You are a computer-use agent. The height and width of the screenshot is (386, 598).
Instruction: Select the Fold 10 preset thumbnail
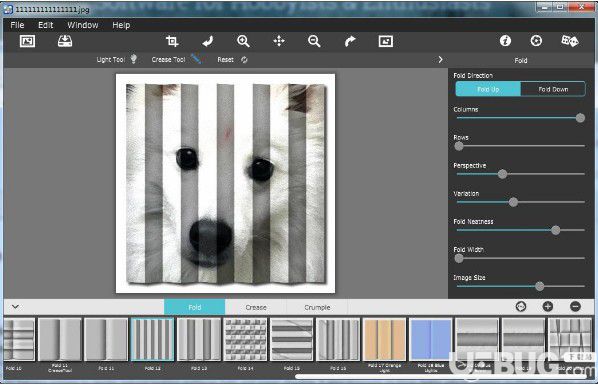(19, 339)
